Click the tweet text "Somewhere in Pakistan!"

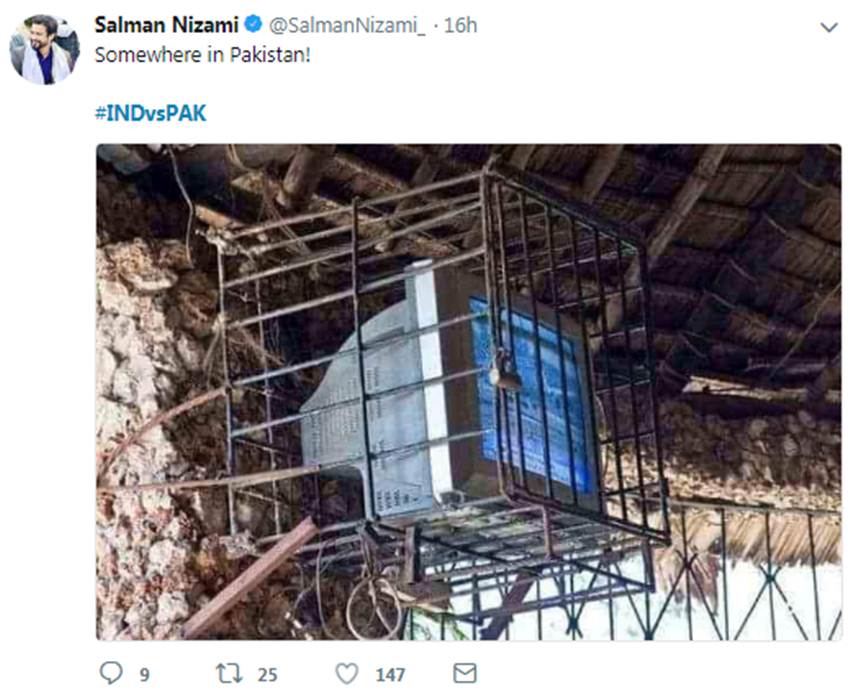pos(202,54)
